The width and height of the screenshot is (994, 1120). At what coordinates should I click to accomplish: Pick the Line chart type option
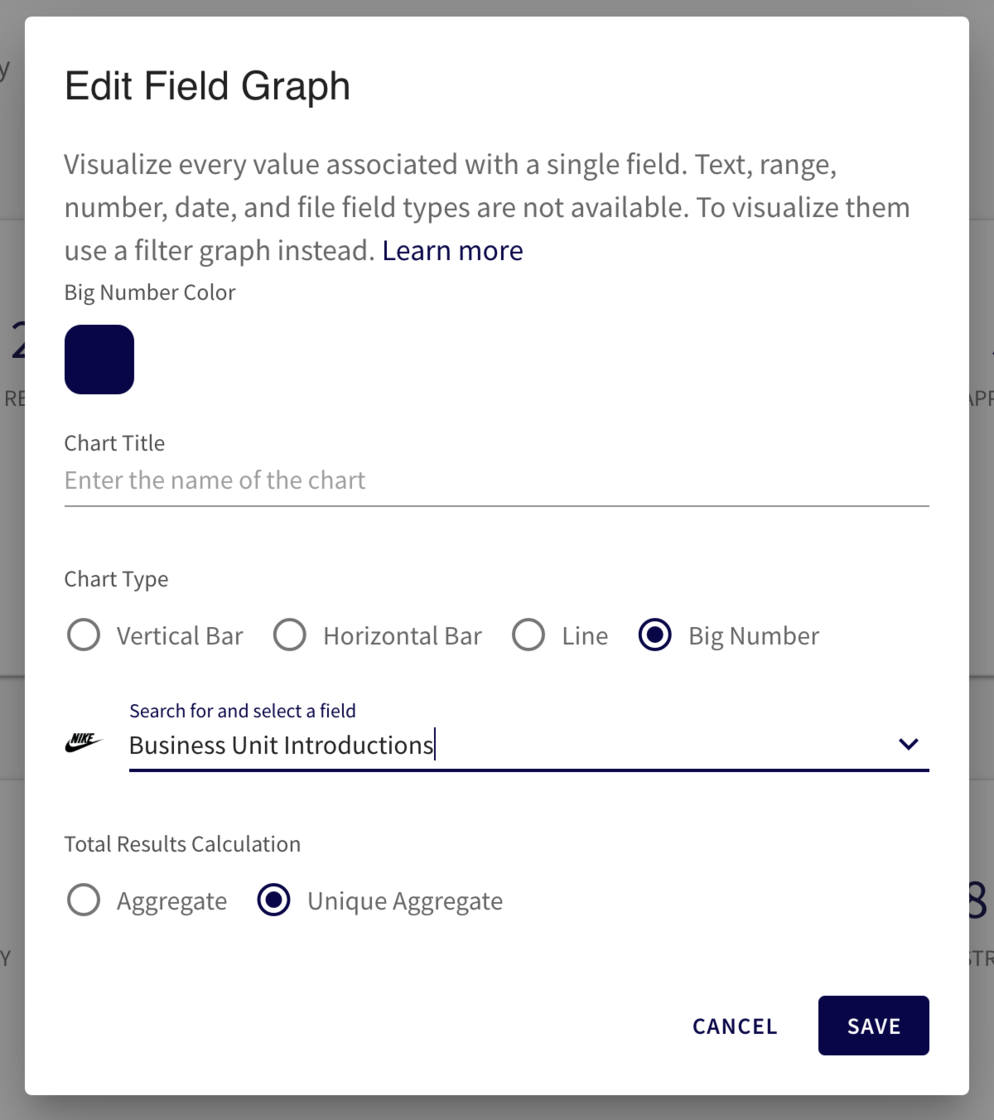528,635
